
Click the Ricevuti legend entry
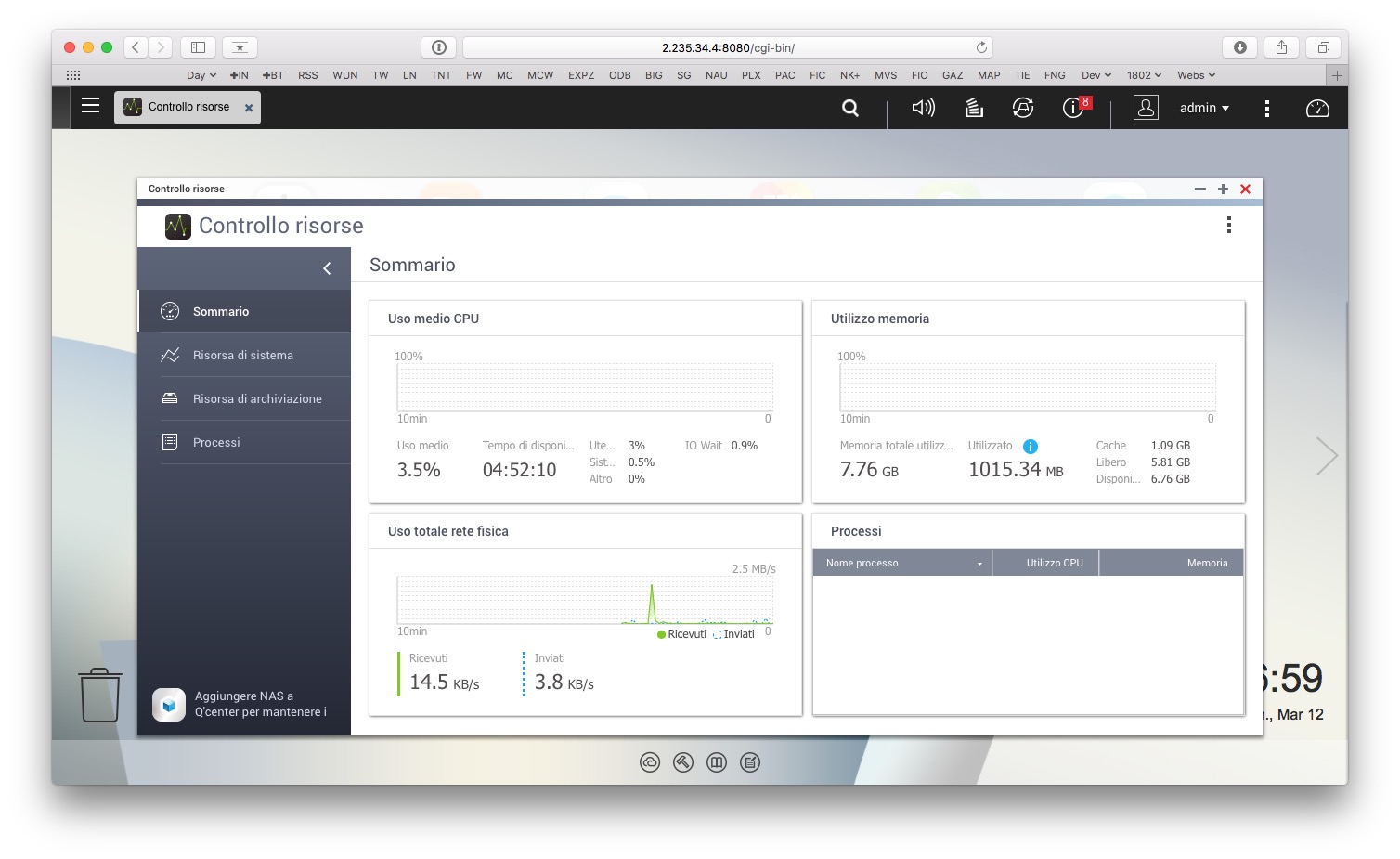point(681,634)
